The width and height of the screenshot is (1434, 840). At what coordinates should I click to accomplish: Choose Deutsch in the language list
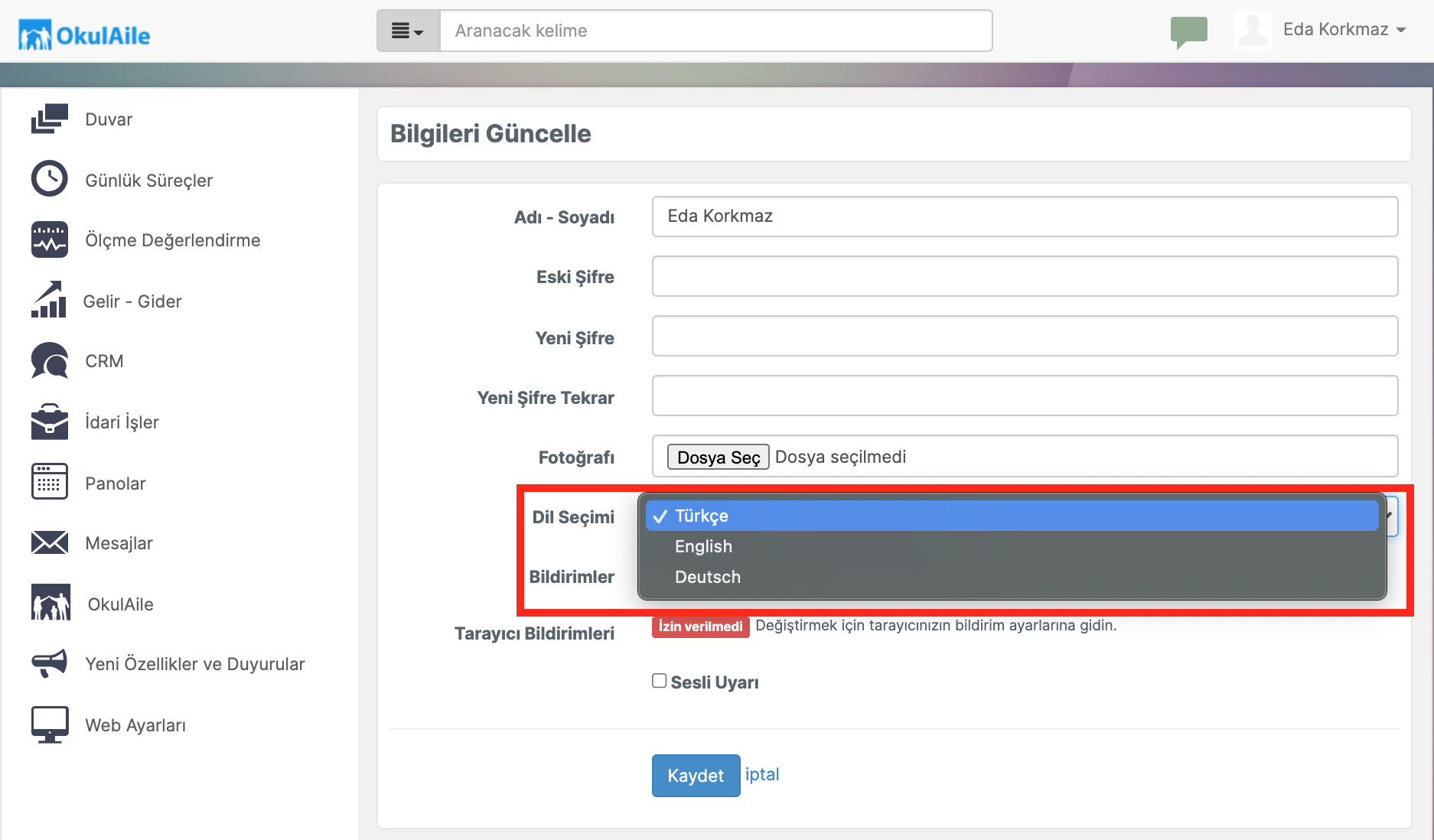pos(1012,577)
